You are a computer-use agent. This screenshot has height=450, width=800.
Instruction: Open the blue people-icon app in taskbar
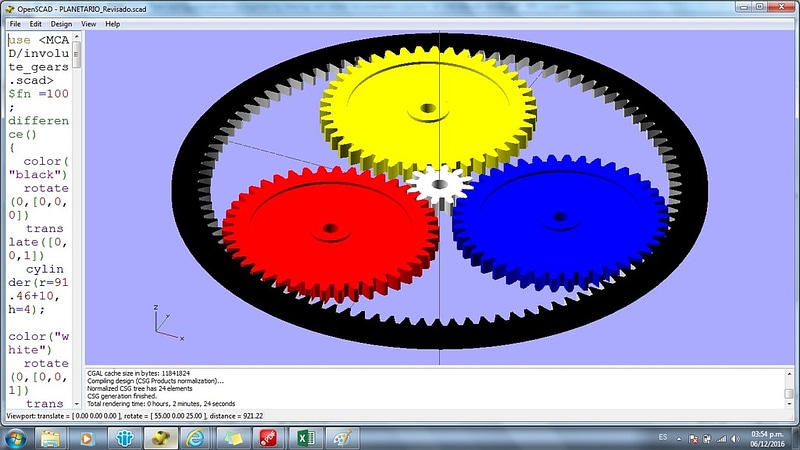[x=124, y=439]
